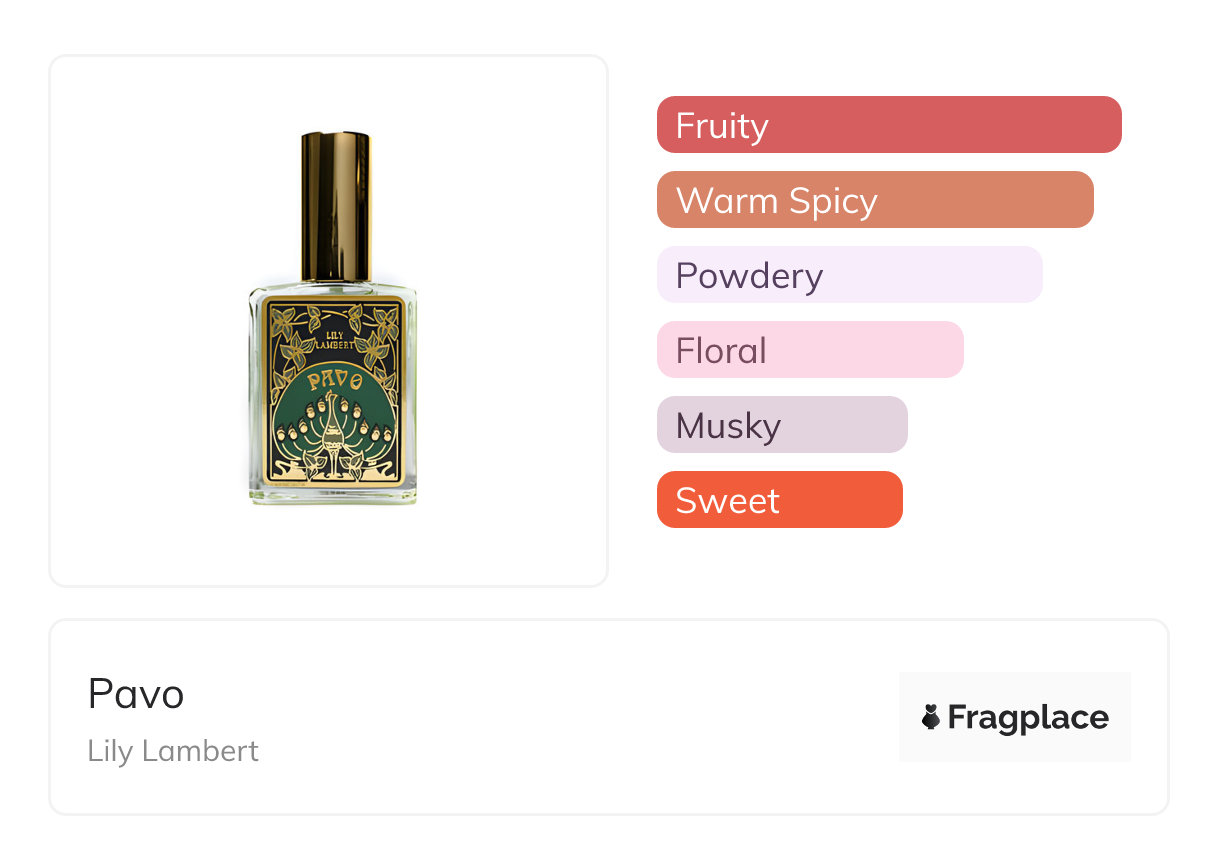Click the Powdery accord bar

click(x=849, y=275)
